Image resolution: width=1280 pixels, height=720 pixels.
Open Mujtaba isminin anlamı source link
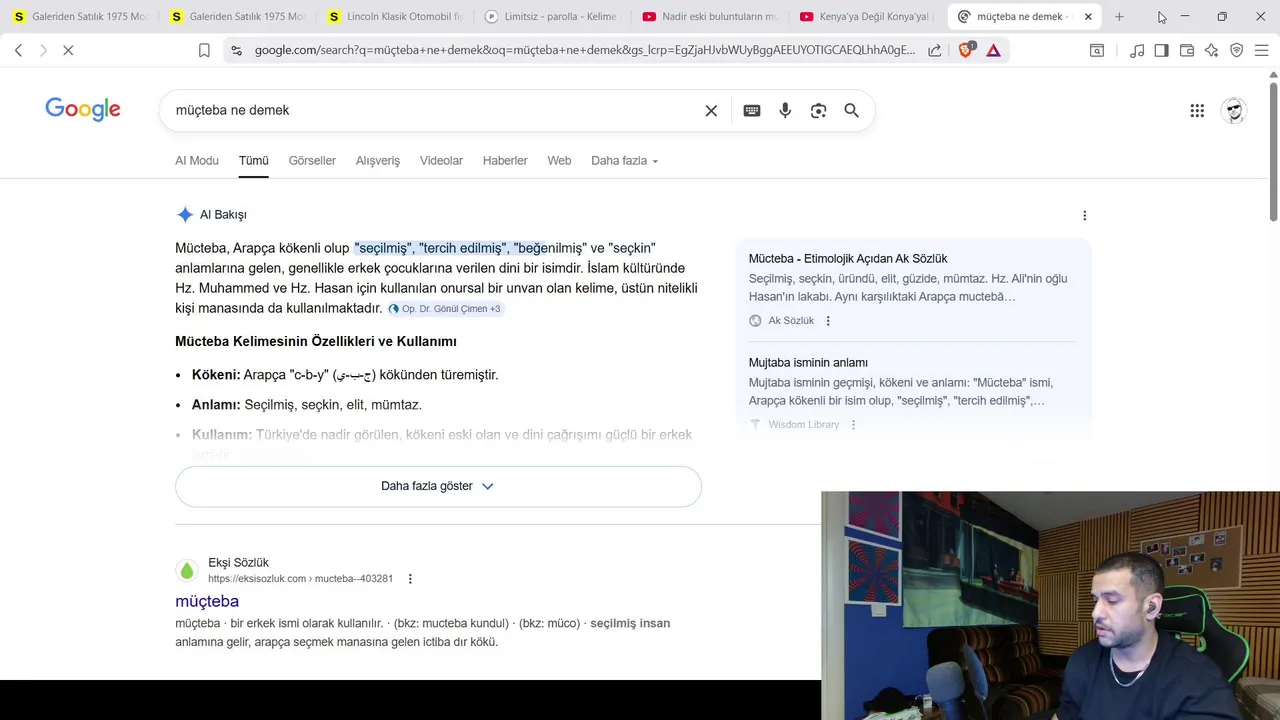pyautogui.click(x=808, y=363)
